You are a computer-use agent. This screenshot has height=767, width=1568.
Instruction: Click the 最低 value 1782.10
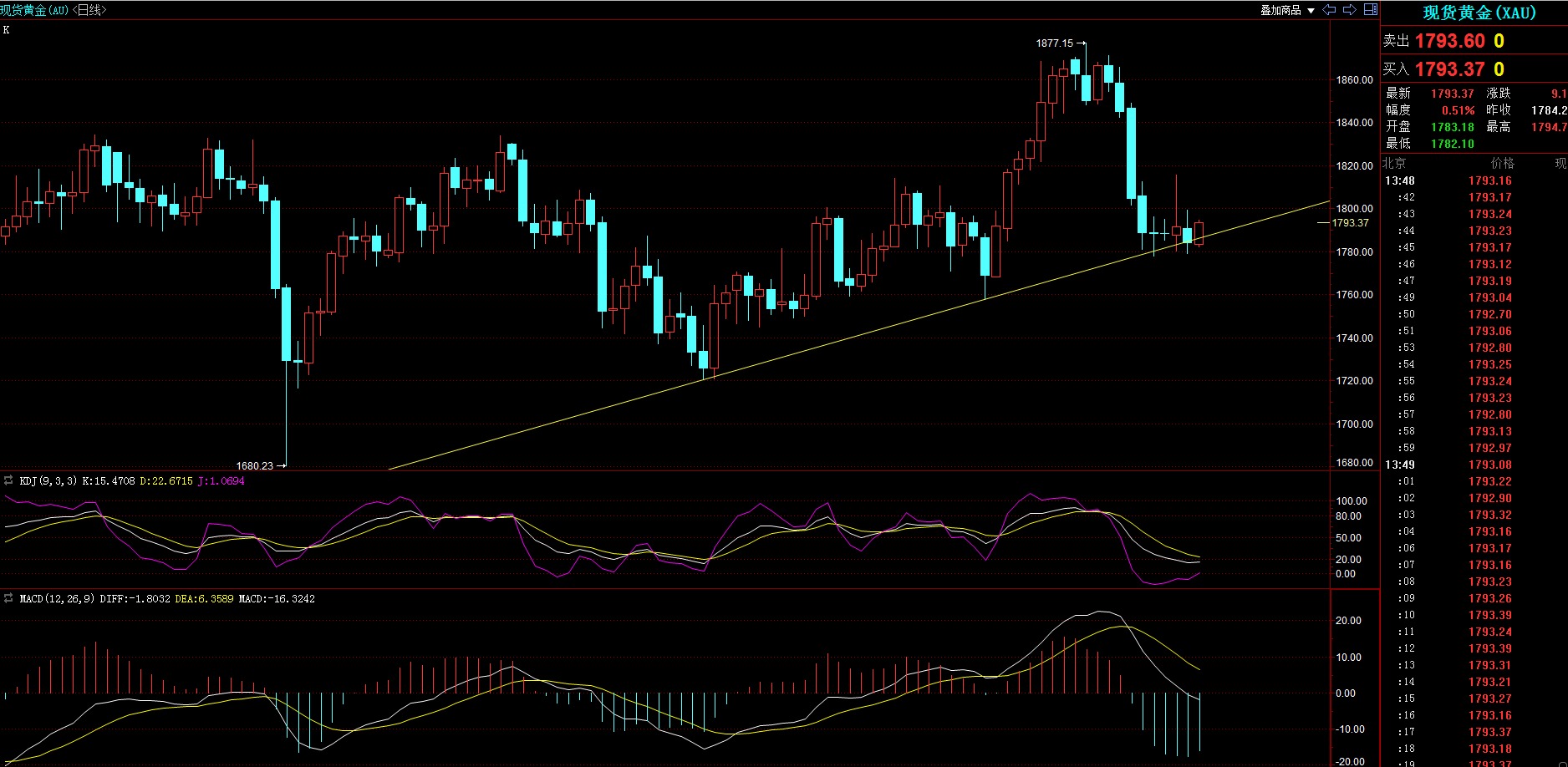(x=1453, y=144)
